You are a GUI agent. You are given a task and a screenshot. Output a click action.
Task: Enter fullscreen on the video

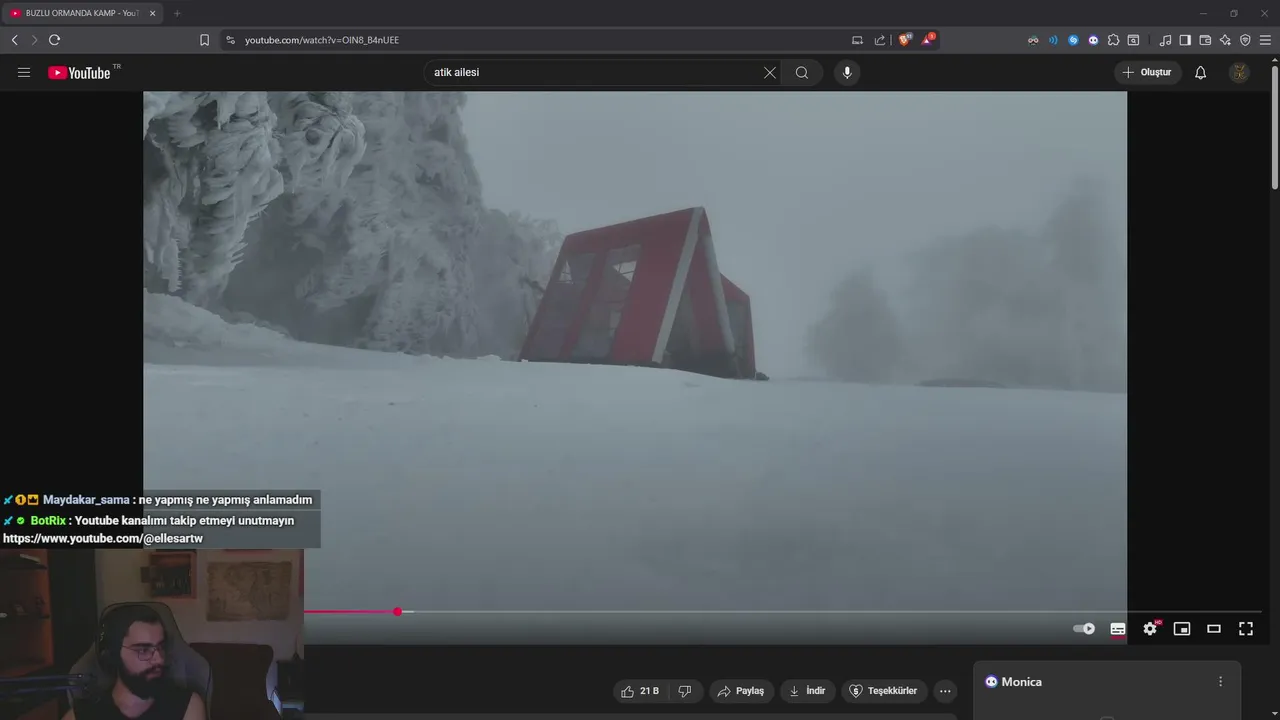pyautogui.click(x=1246, y=629)
